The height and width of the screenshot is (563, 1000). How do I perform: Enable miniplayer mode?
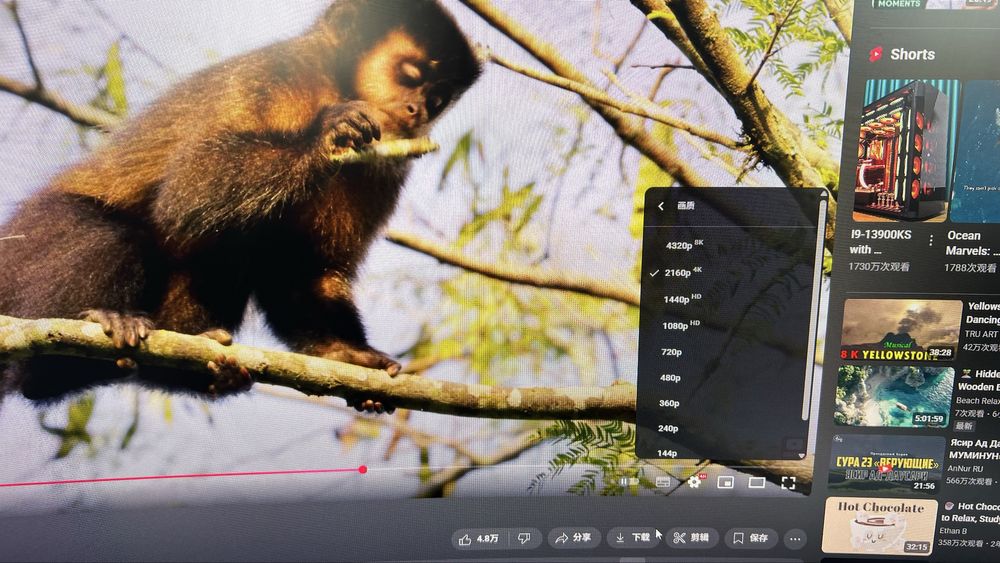(725, 483)
